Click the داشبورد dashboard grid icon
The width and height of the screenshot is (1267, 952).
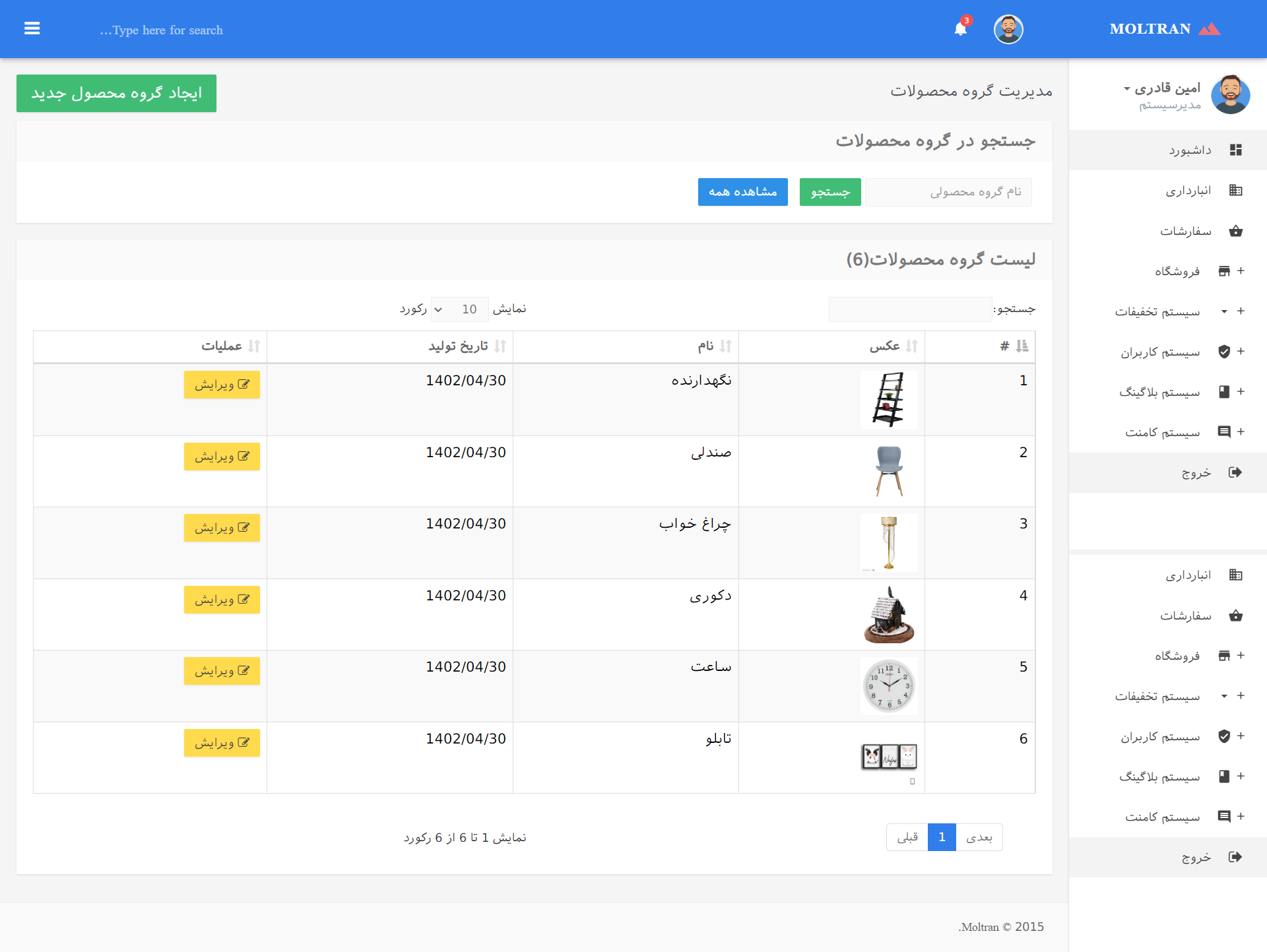(x=1235, y=150)
